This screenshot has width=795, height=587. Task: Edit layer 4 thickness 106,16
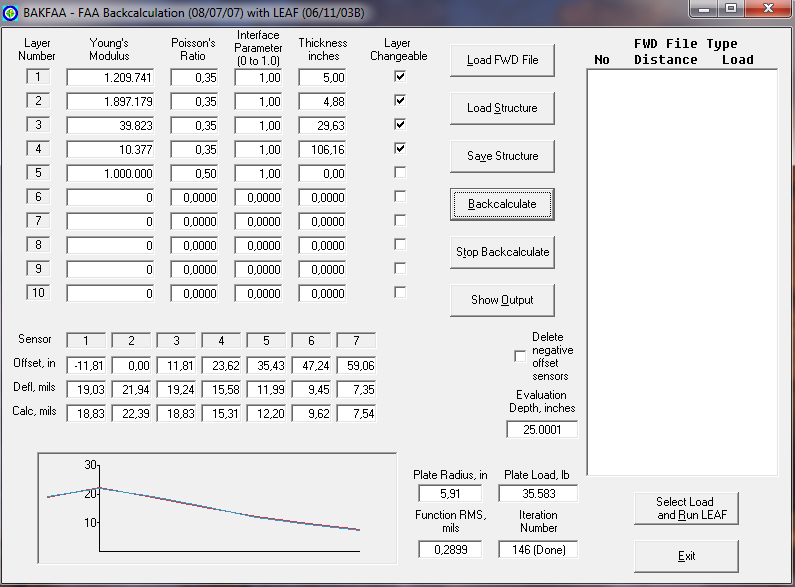(x=322, y=150)
